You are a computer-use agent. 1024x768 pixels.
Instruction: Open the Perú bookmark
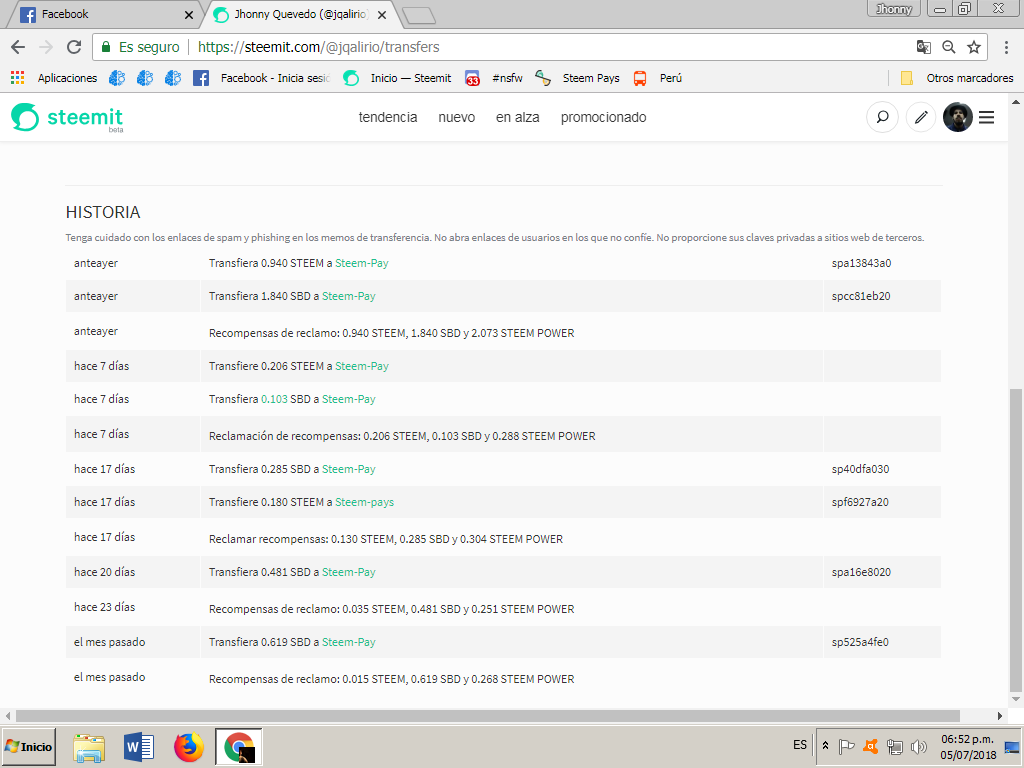(x=658, y=78)
